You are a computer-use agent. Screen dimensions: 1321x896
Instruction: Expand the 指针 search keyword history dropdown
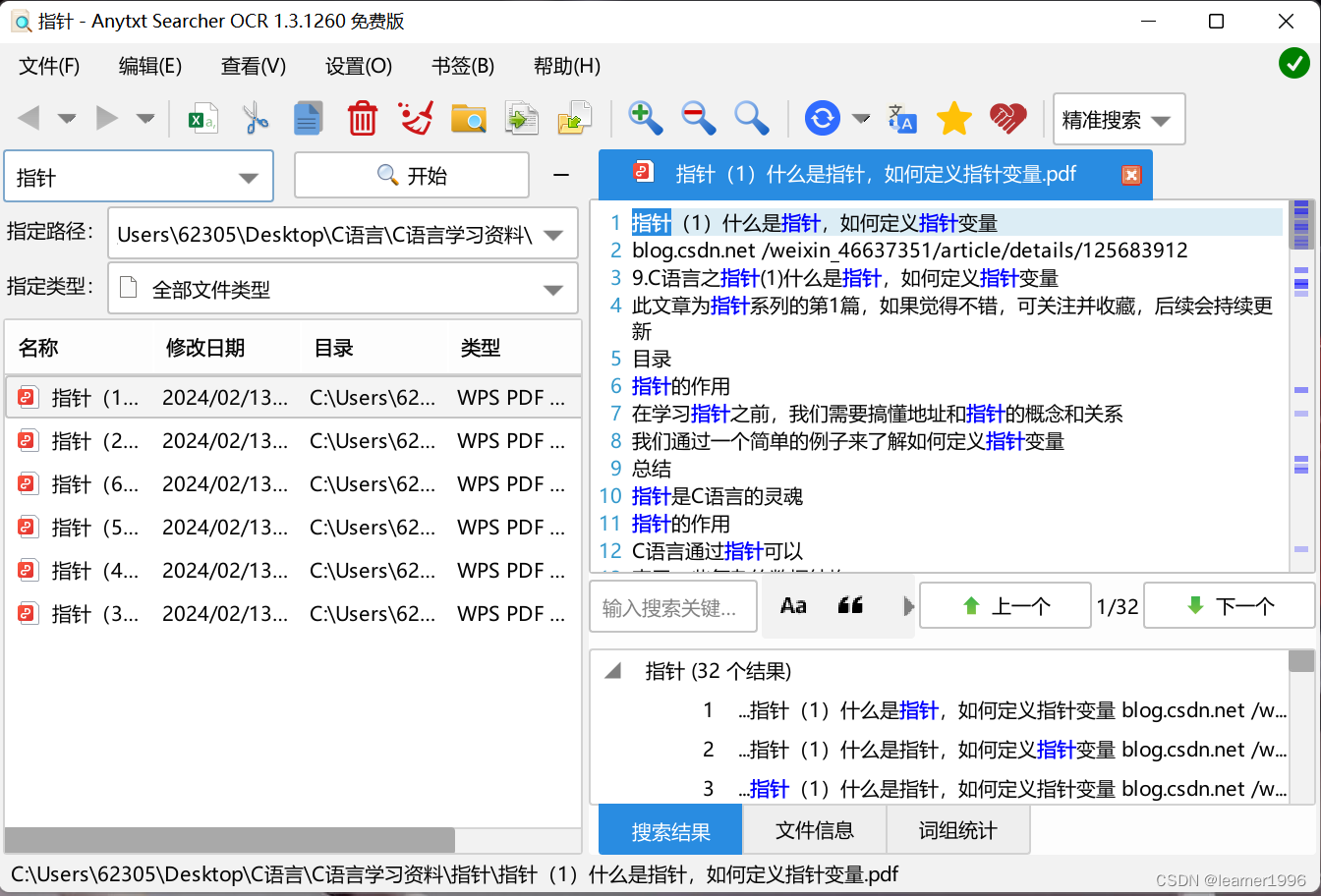tap(249, 178)
